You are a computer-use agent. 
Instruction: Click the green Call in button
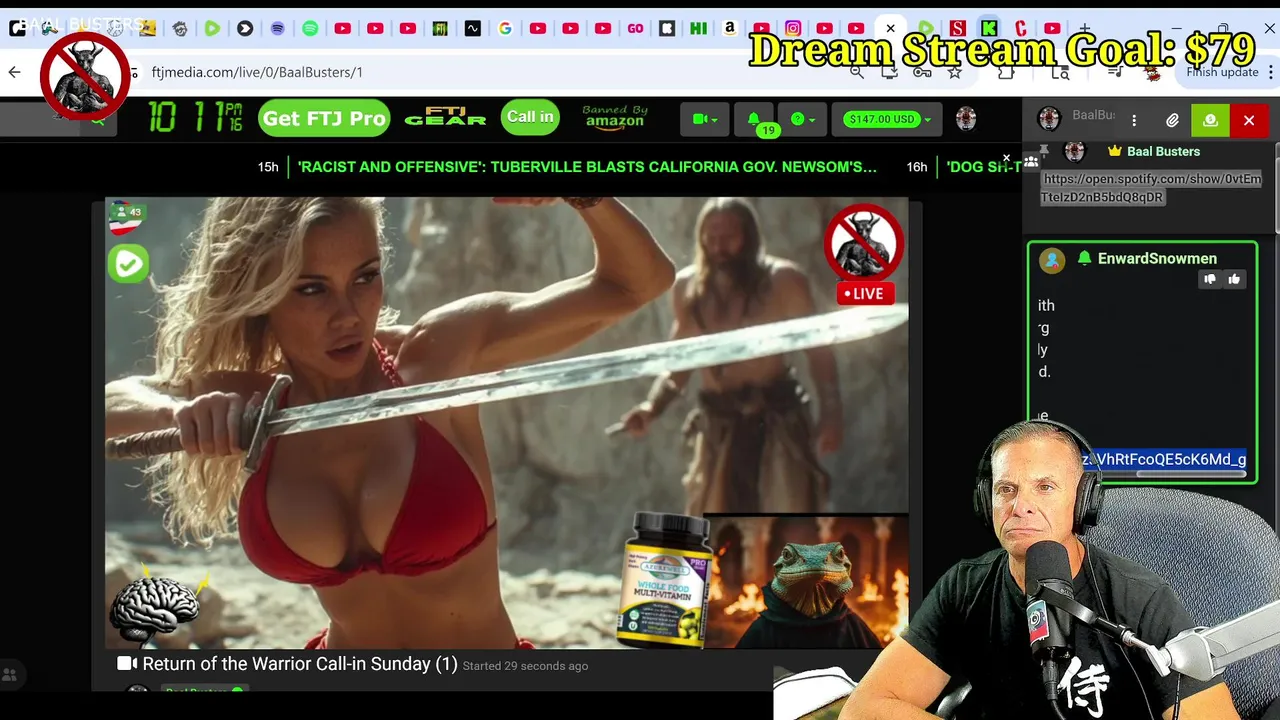pyautogui.click(x=530, y=117)
